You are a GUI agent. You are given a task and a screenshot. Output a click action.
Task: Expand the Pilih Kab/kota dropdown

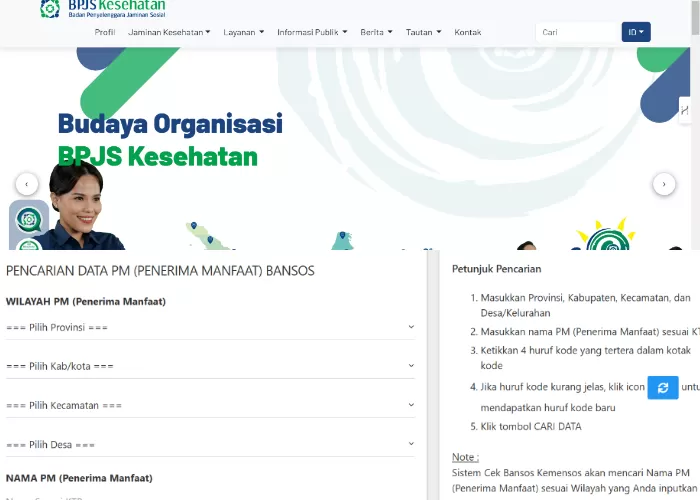point(210,366)
